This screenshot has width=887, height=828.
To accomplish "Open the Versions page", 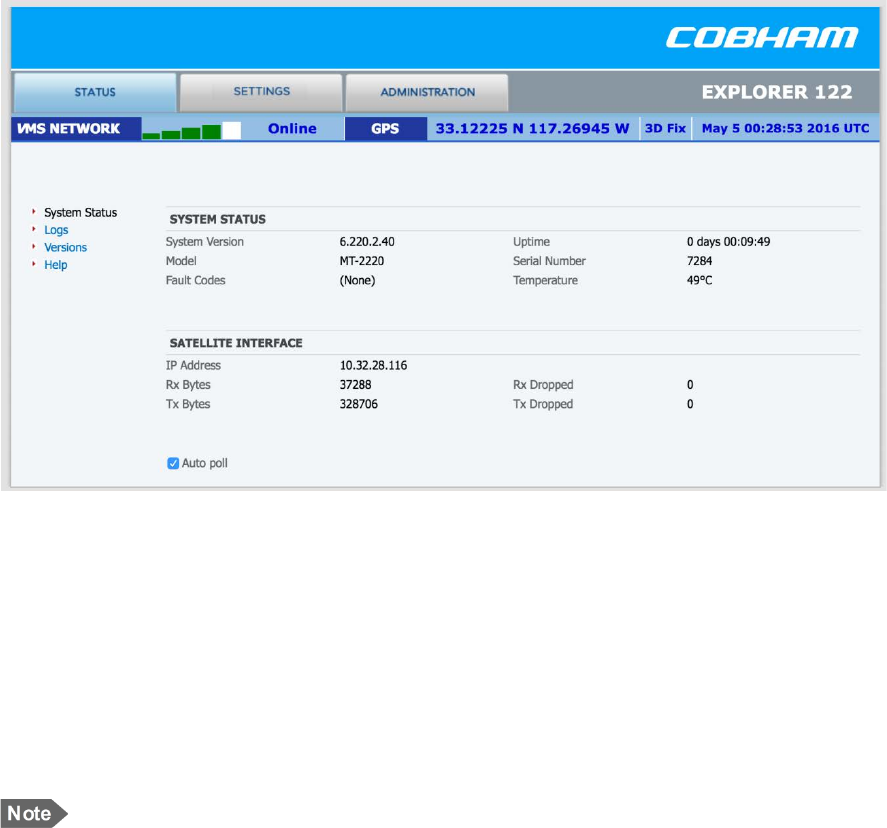I will pos(66,248).
